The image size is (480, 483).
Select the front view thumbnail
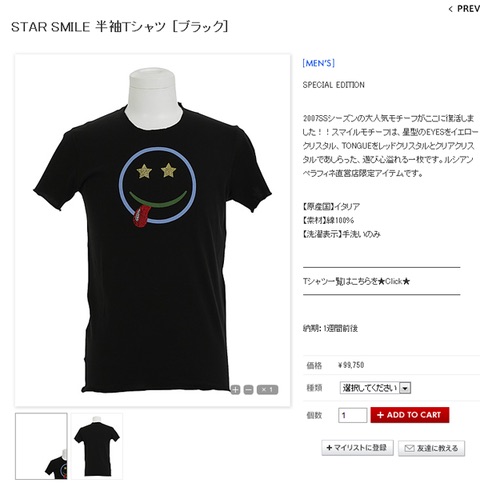click(x=41, y=446)
